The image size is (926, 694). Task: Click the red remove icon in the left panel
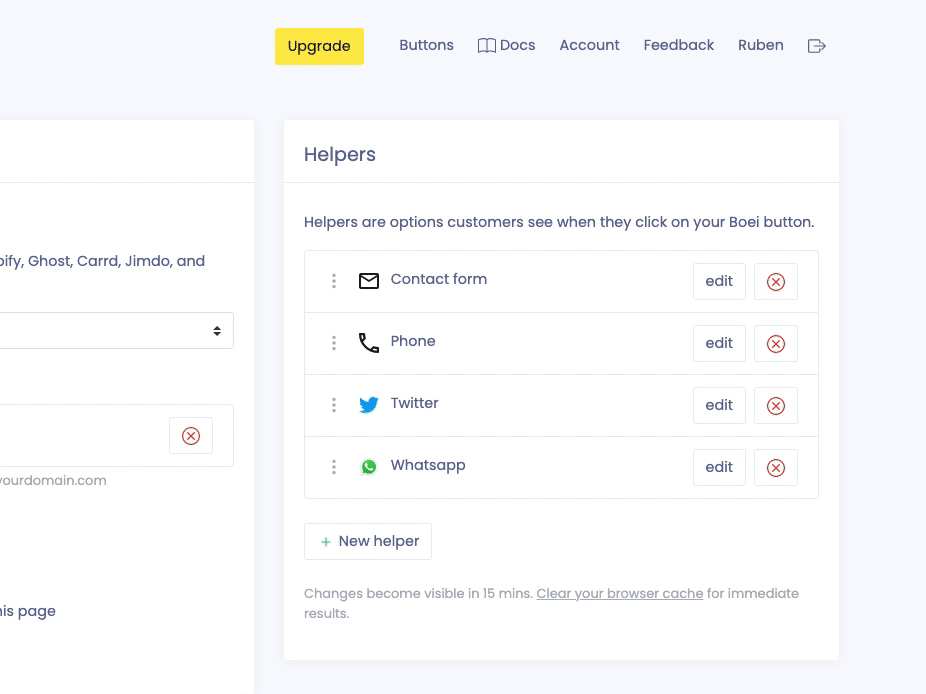tap(191, 436)
